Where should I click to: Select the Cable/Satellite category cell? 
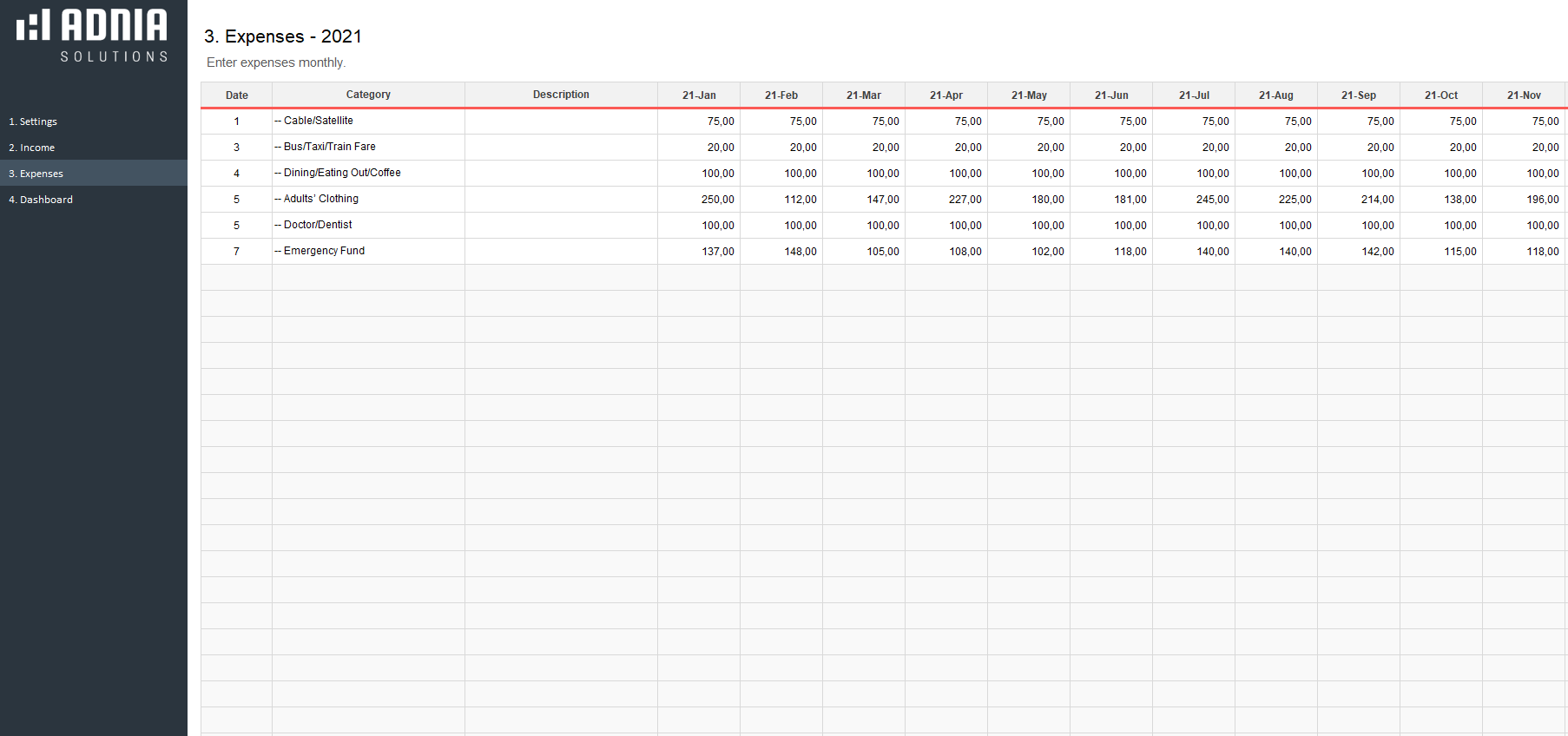coord(368,121)
